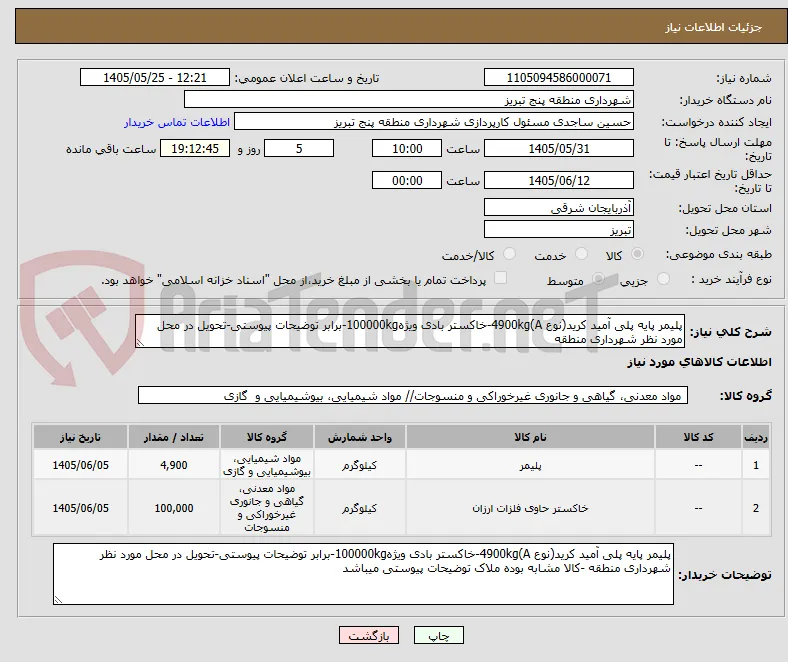Click کیلوگرم unit in the پلیمر row
788x662 pixels.
[x=360, y=465]
